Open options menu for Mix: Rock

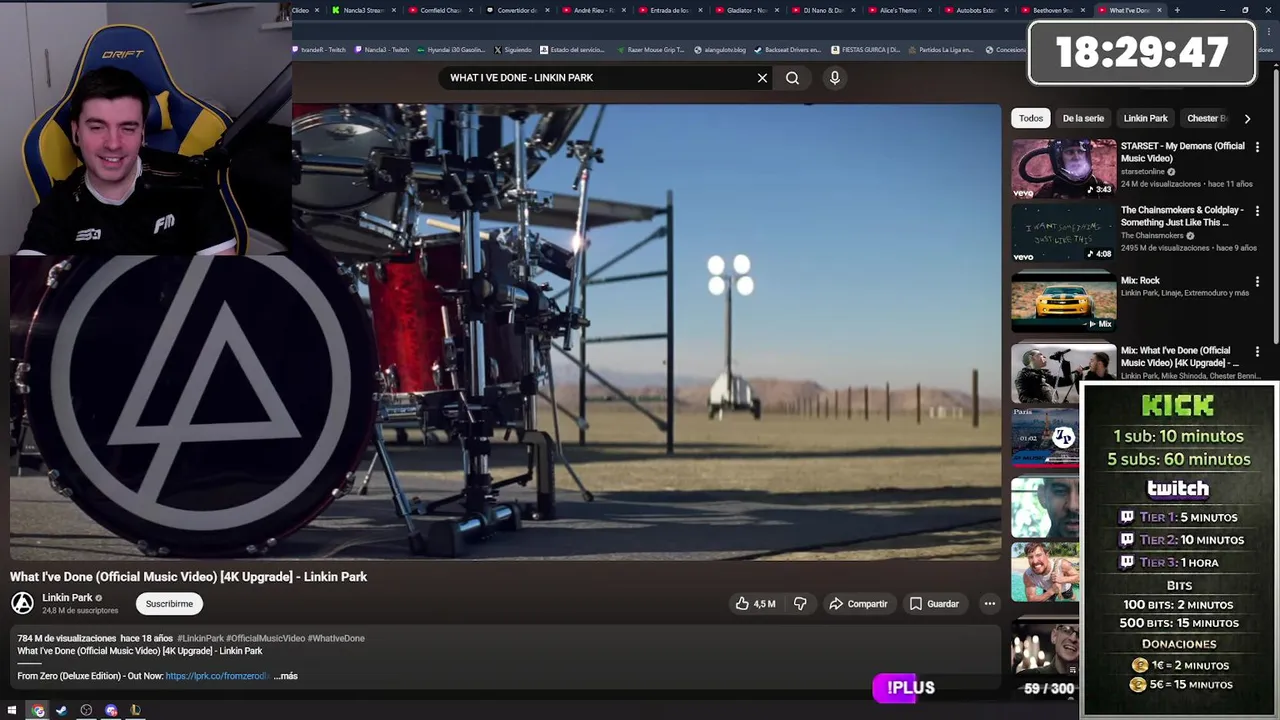(x=1257, y=282)
